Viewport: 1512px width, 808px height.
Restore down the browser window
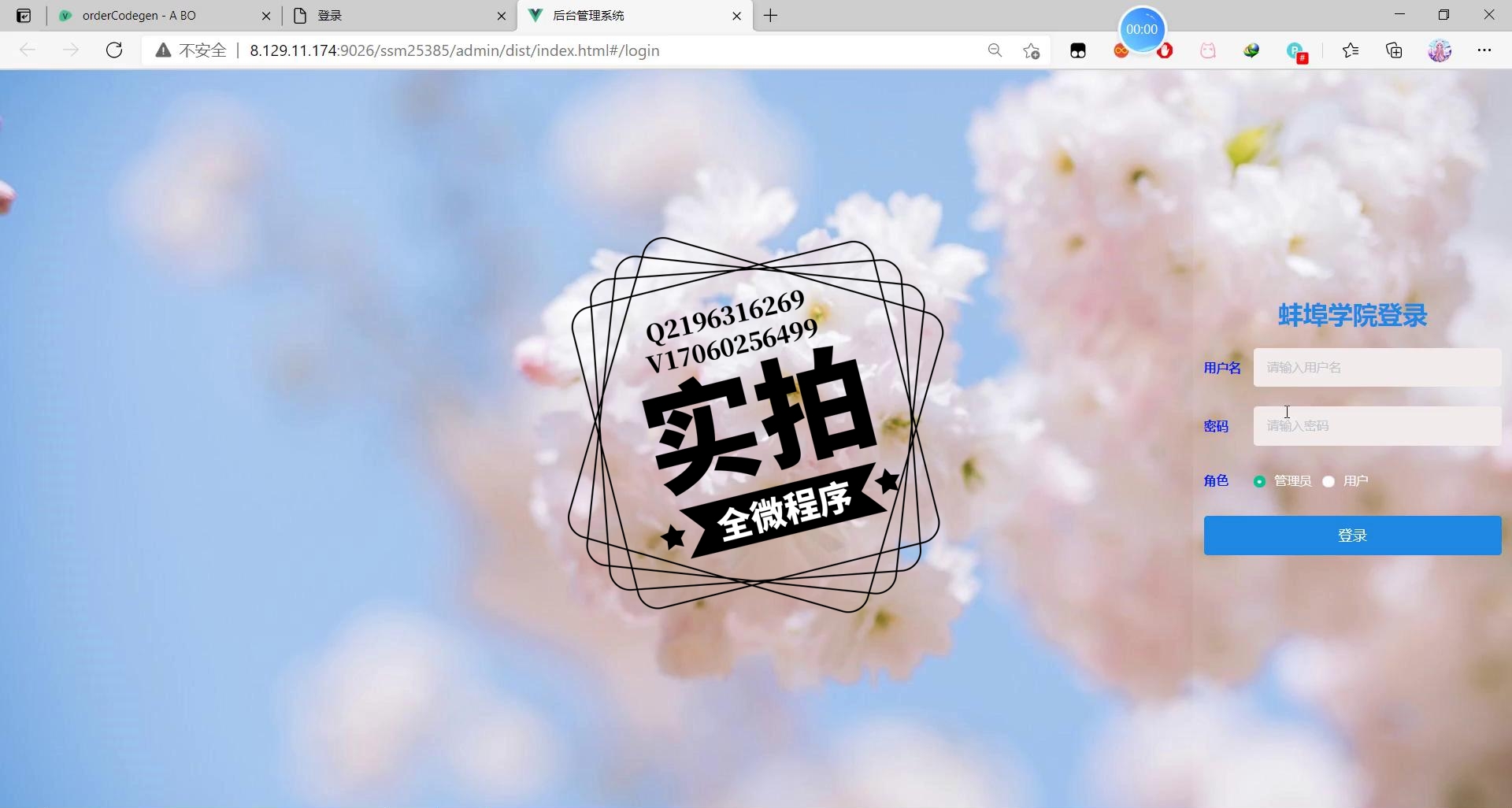1443,15
